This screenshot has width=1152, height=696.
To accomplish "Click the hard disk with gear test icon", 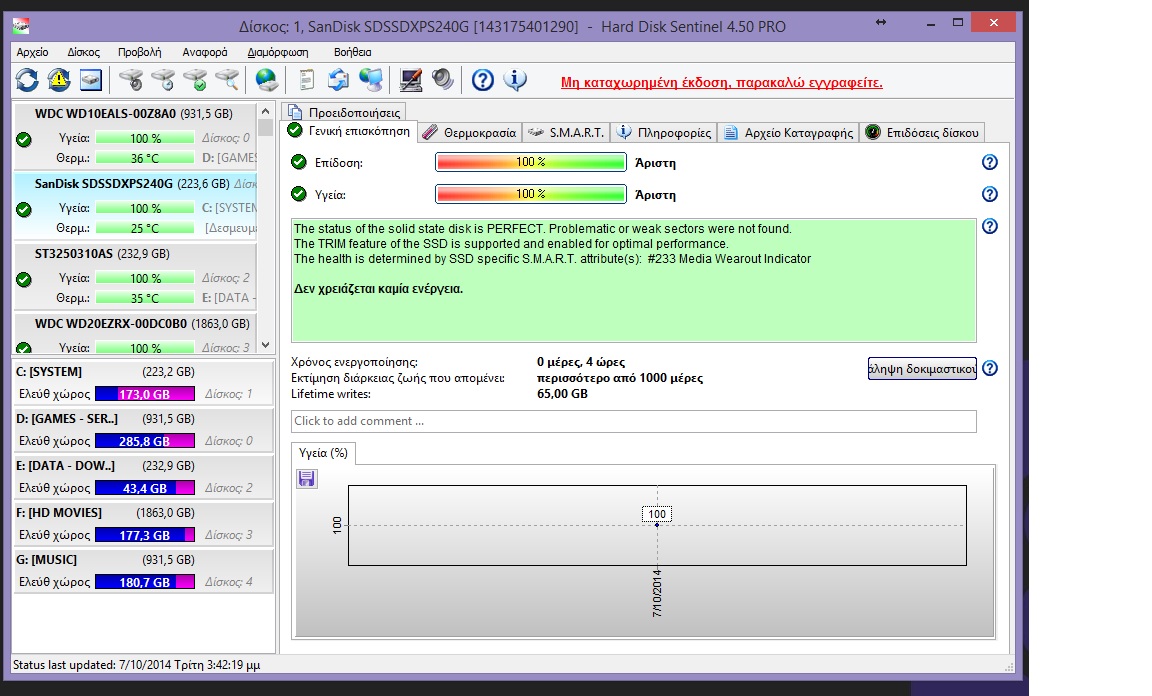I will point(132,79).
